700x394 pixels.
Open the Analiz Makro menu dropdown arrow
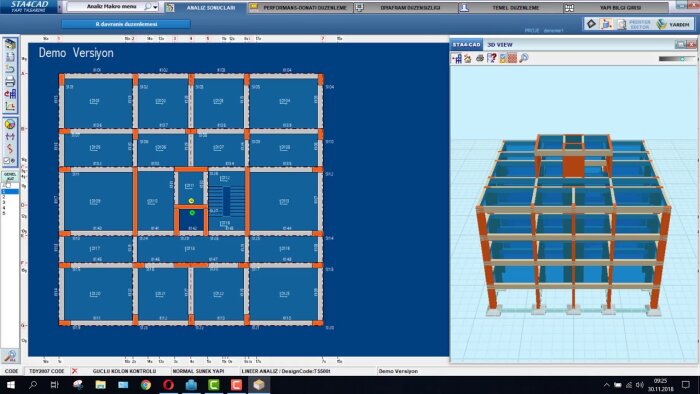click(x=155, y=7)
